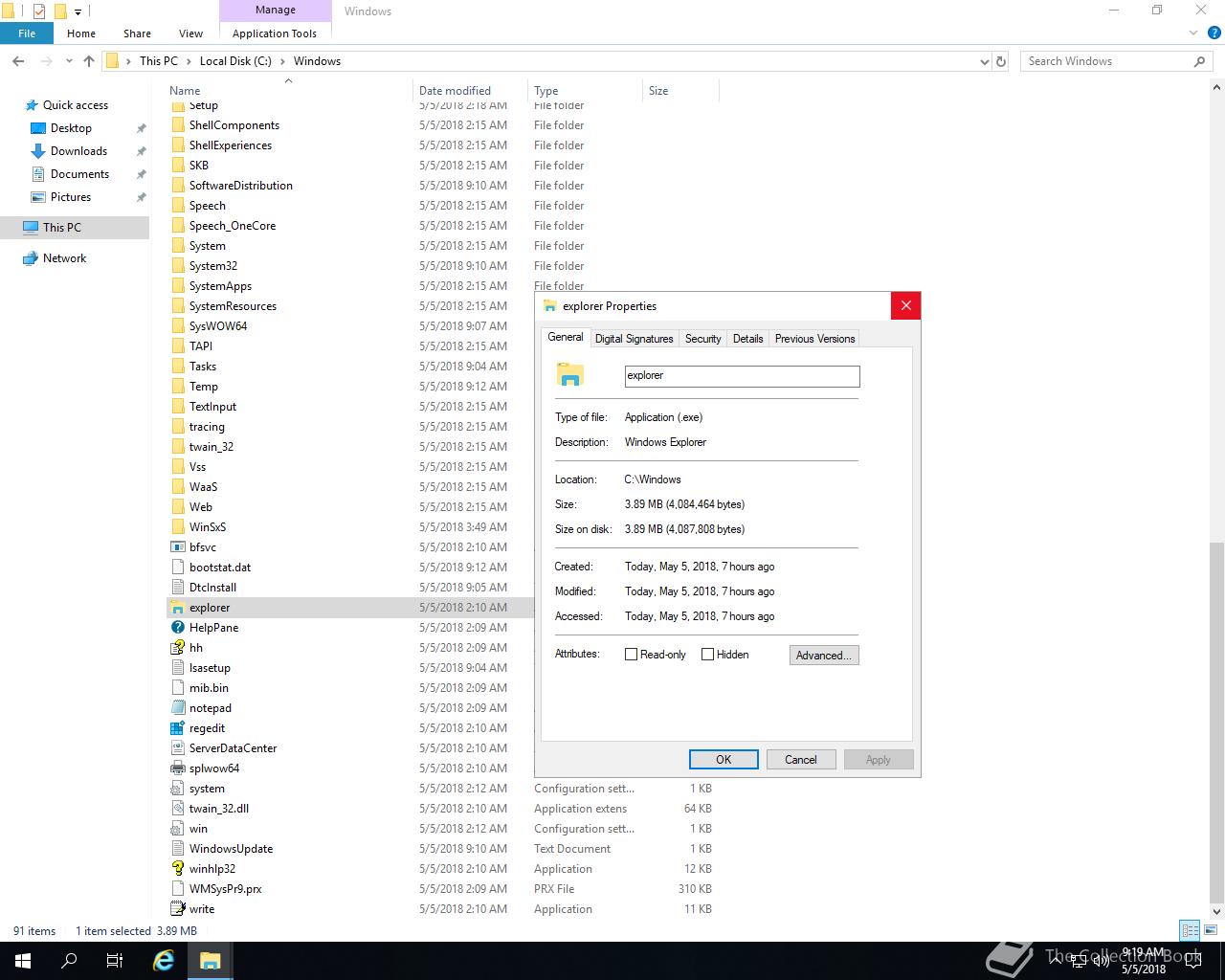
Task: Click the splwow64 printer icon
Action: click(177, 768)
